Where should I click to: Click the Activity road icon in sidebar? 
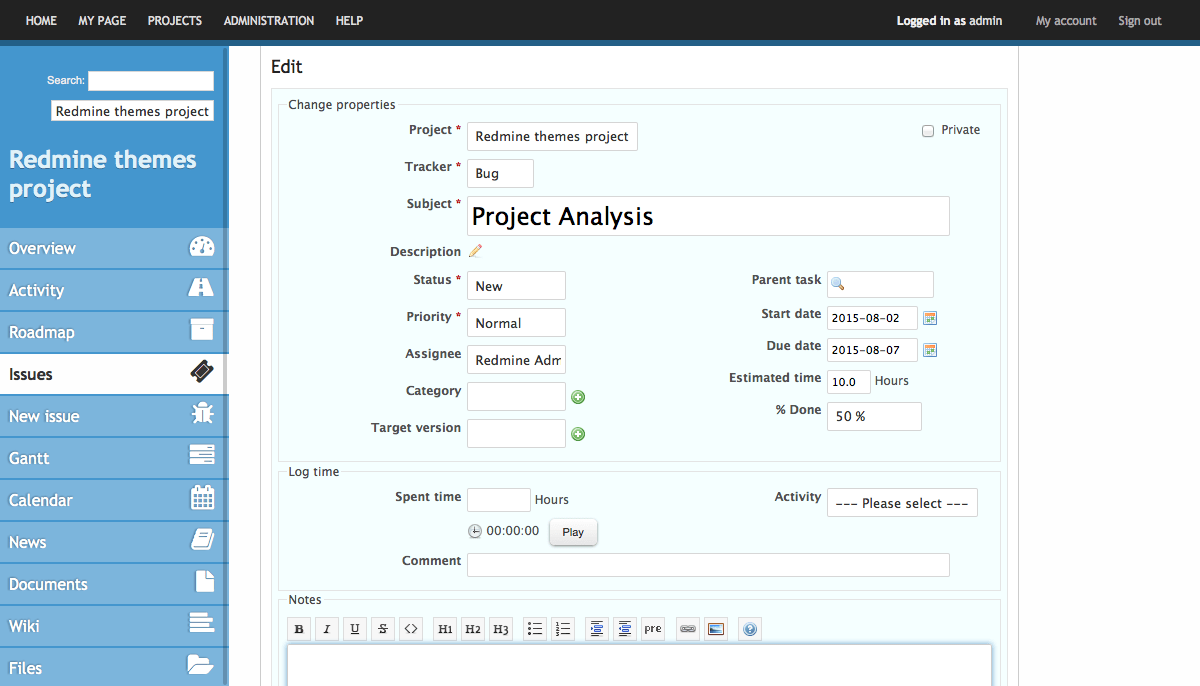point(201,288)
